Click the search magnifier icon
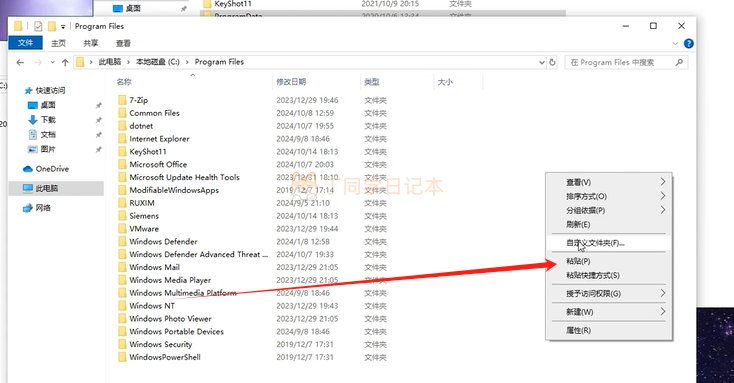Screen dimensions: 734x383 pyautogui.click(x=679, y=62)
